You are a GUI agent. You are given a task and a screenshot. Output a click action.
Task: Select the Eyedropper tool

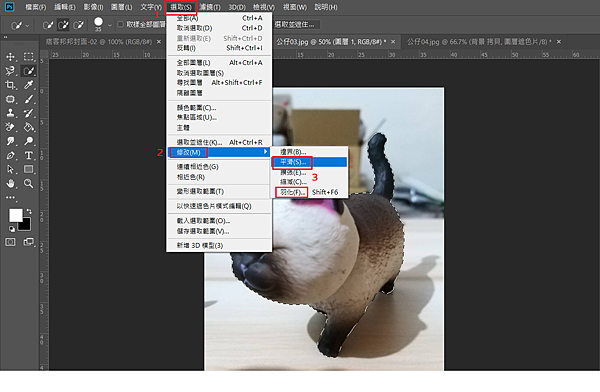(x=29, y=85)
